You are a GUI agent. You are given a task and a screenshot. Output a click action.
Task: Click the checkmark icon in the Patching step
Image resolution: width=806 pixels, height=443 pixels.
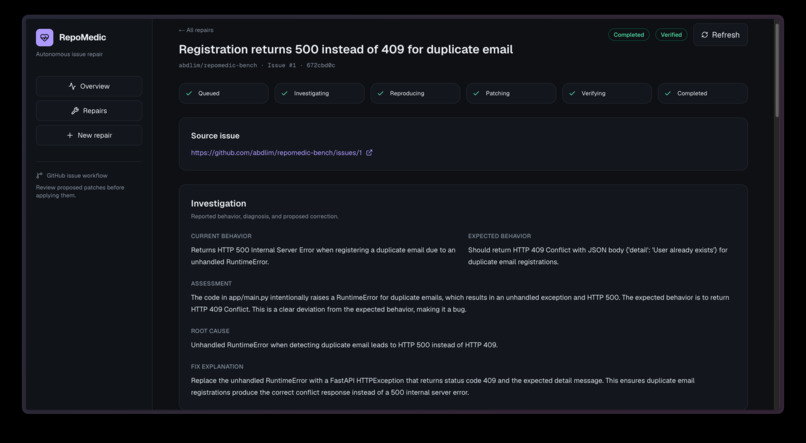tap(476, 94)
